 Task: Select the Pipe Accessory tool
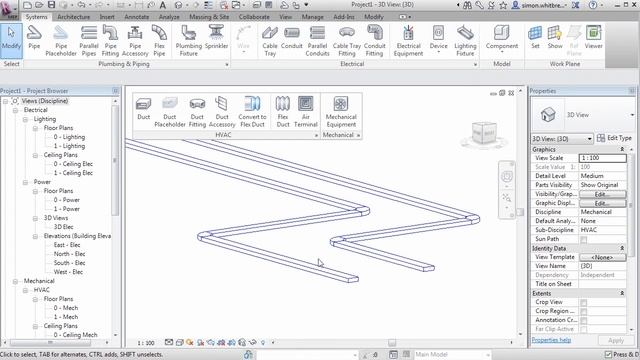[135, 41]
